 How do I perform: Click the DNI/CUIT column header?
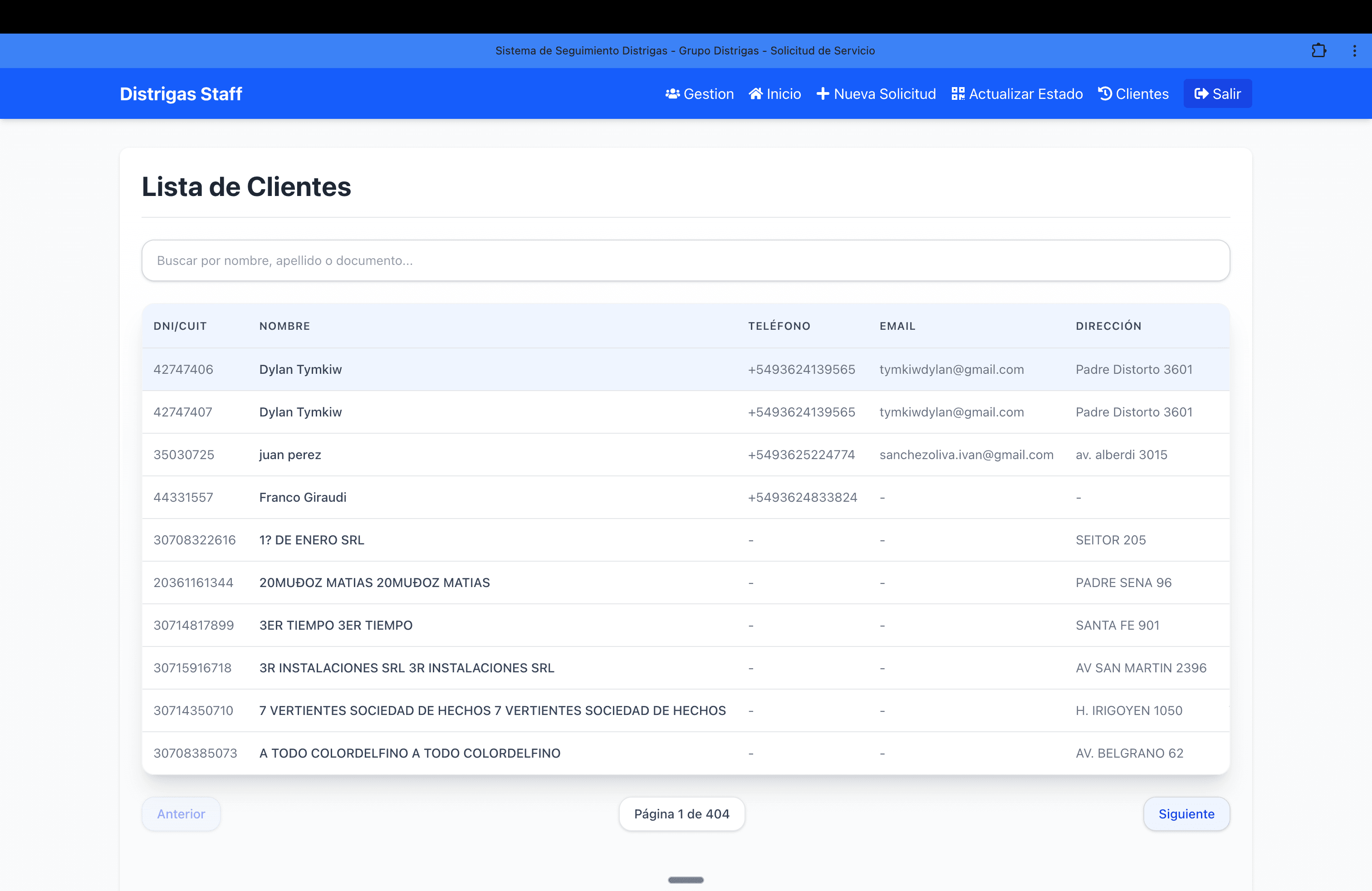tap(180, 326)
